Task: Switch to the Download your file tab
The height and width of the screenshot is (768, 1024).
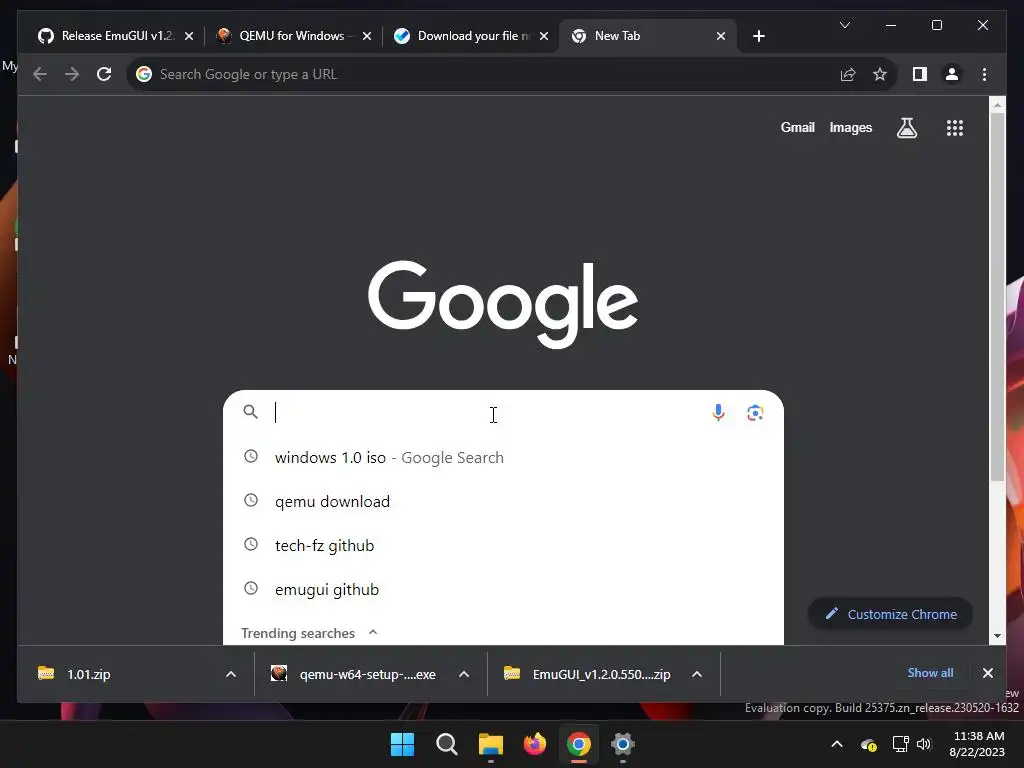Action: pyautogui.click(x=472, y=36)
